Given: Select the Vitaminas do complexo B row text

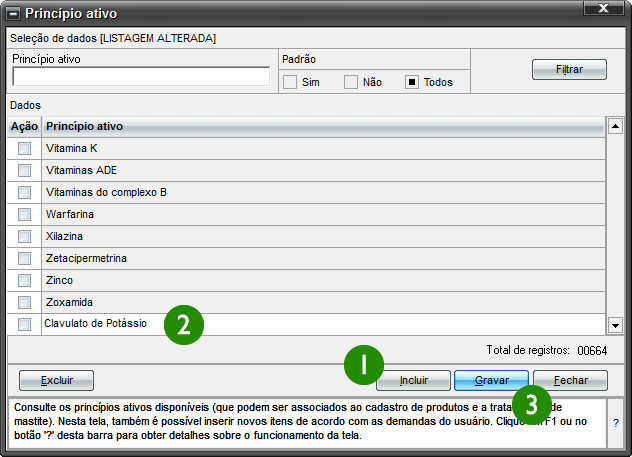Looking at the screenshot, I should click(106, 192).
